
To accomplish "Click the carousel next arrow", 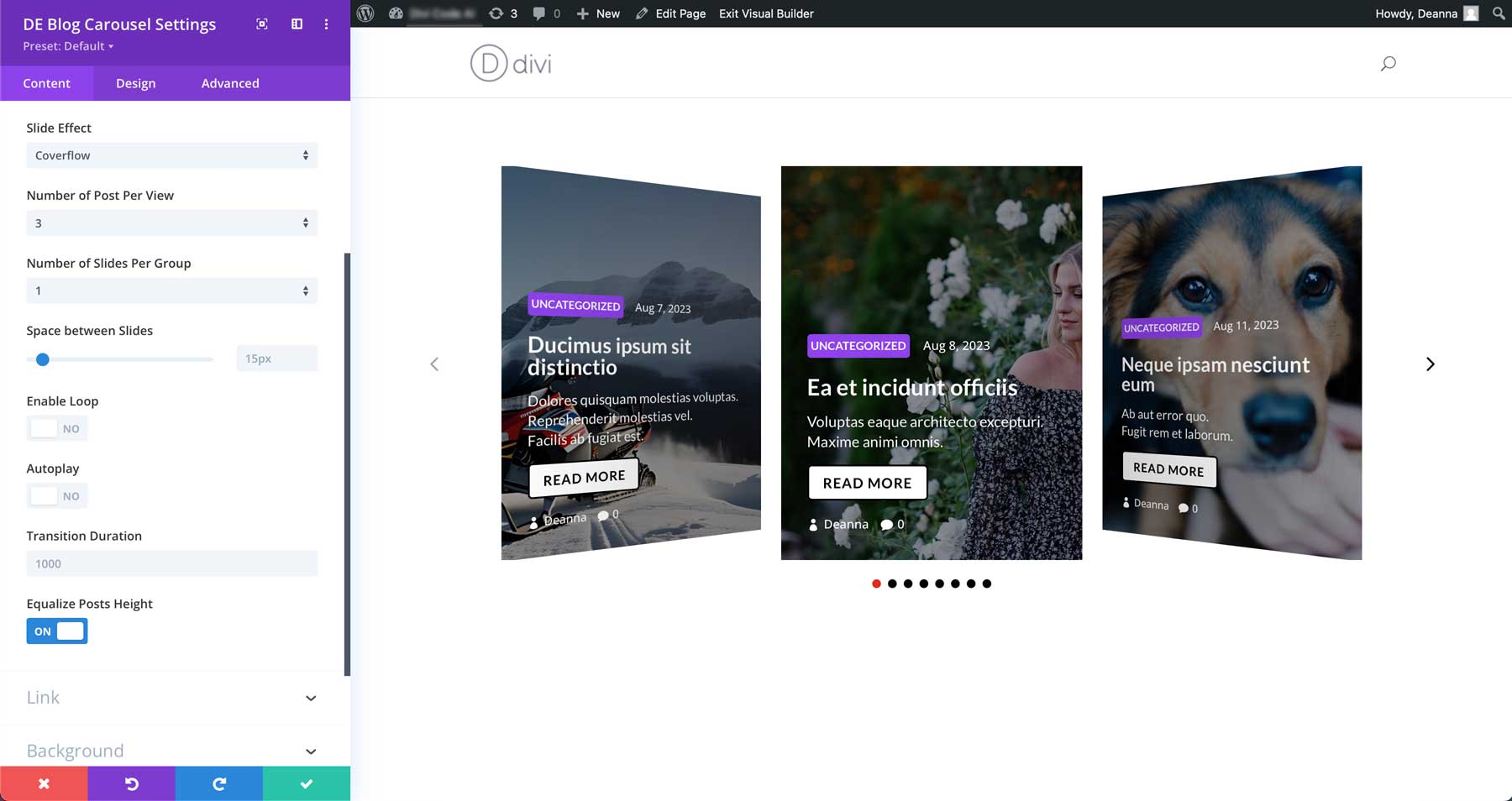I will pyautogui.click(x=1430, y=364).
